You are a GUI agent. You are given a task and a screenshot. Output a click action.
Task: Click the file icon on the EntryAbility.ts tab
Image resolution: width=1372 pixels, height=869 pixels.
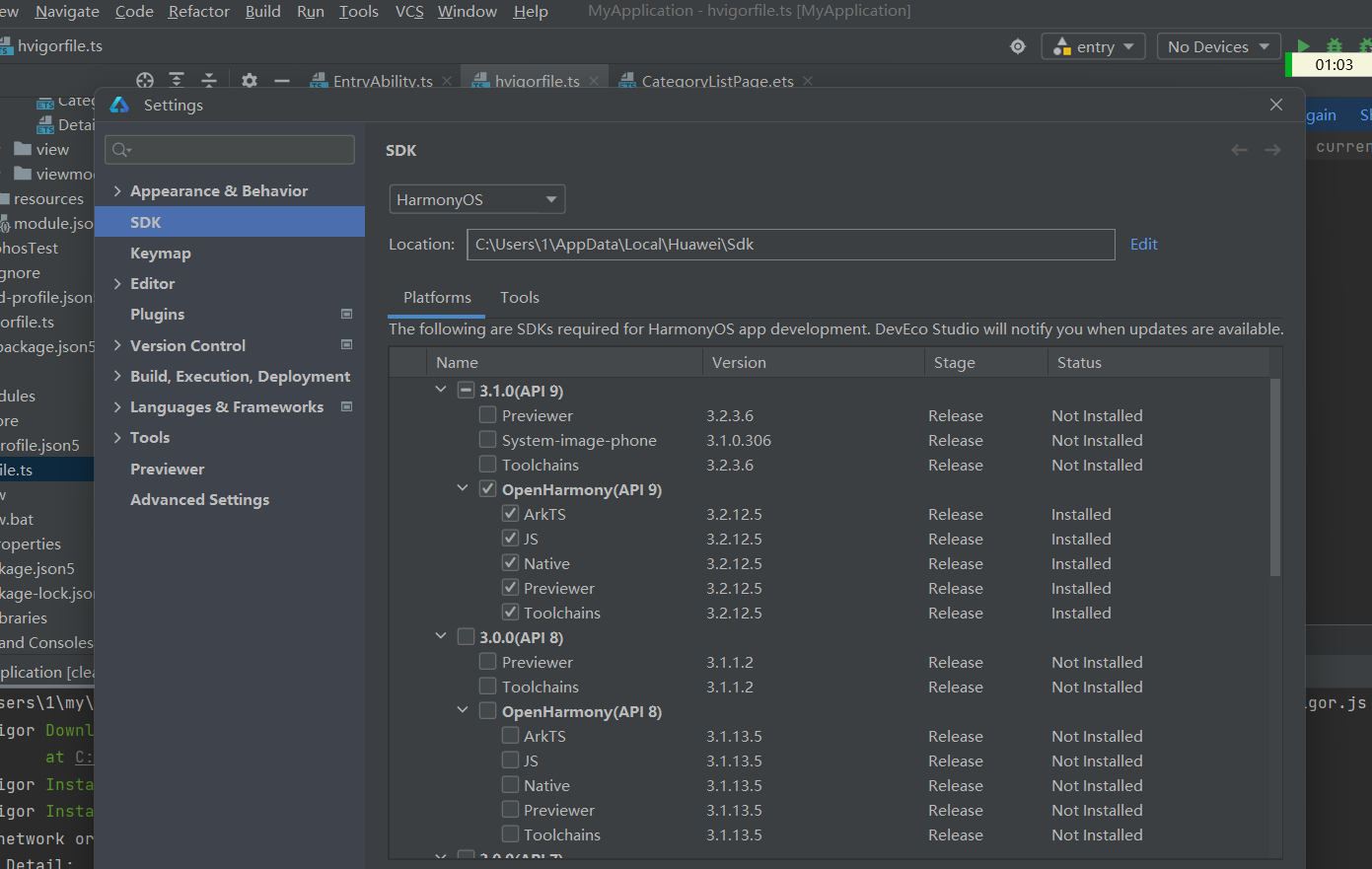319,81
